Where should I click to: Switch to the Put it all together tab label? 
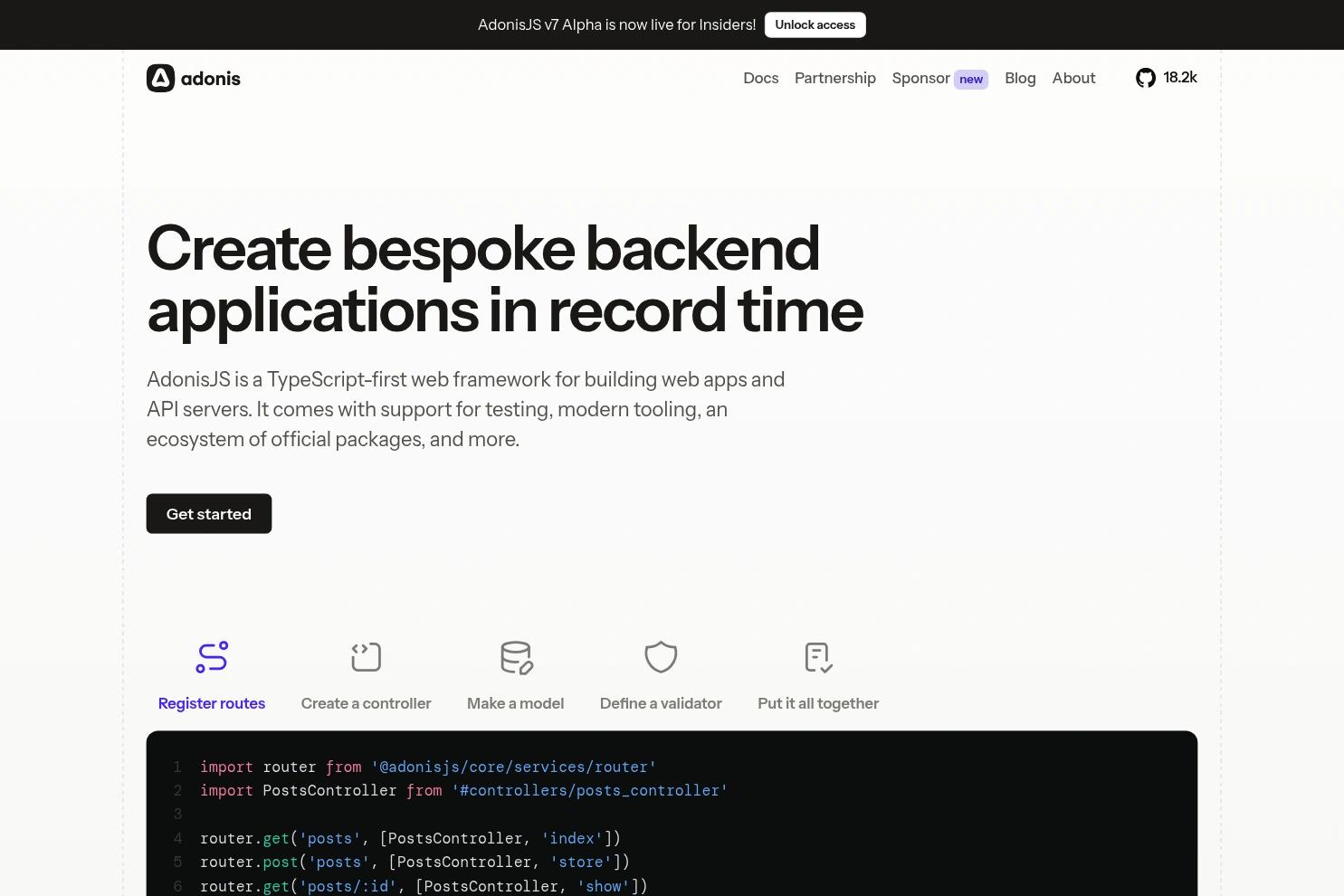point(818,703)
